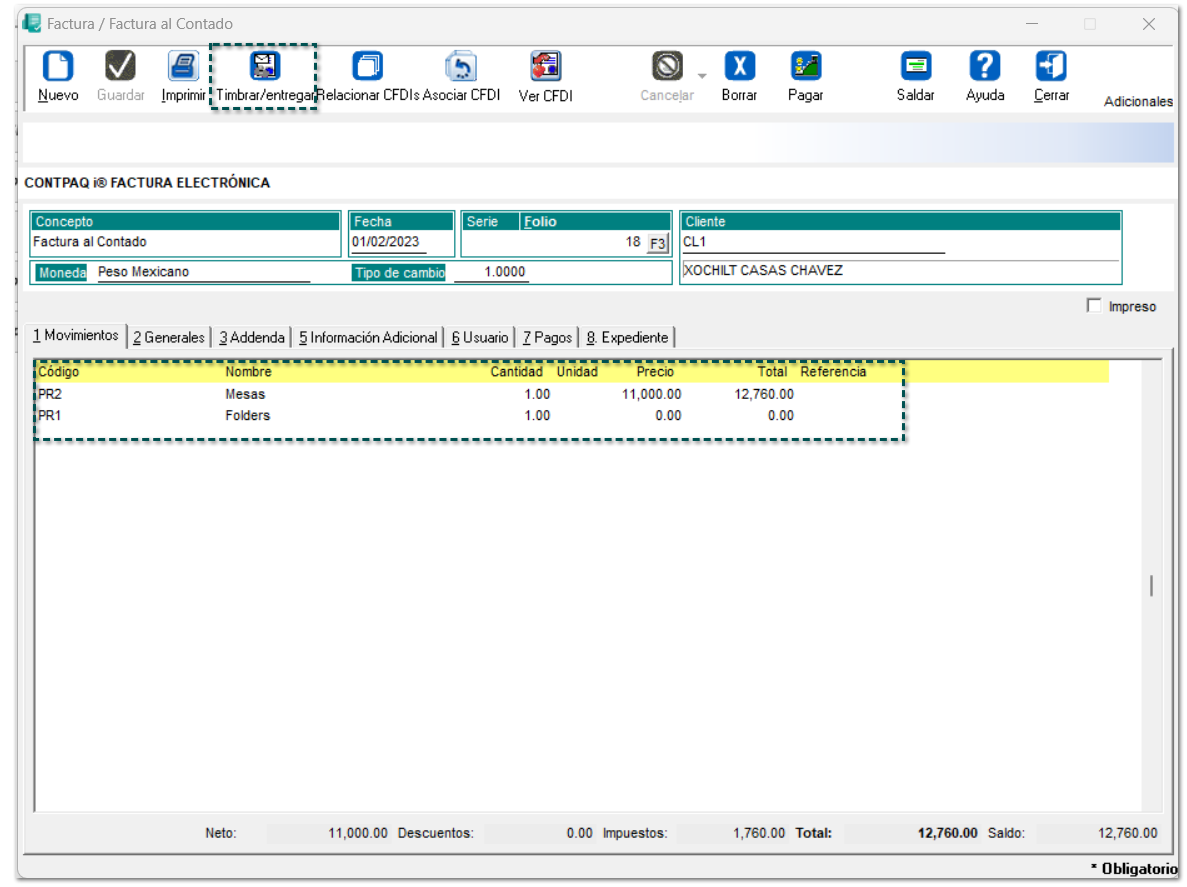The height and width of the screenshot is (887, 1187).
Task: Click the Pagar payment icon
Action: [x=805, y=67]
